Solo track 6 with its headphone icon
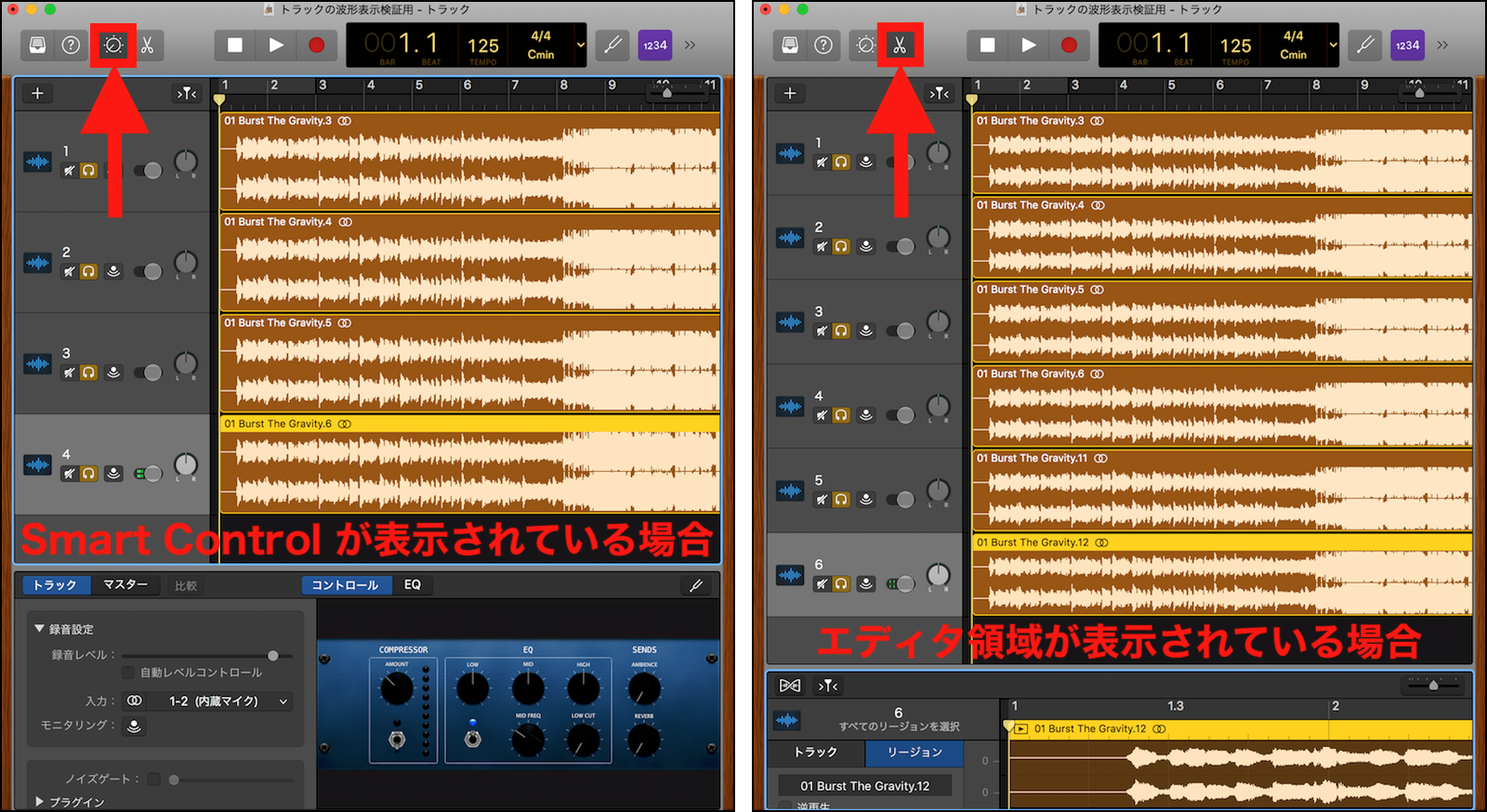The width and height of the screenshot is (1487, 812). pyautogui.click(x=841, y=583)
